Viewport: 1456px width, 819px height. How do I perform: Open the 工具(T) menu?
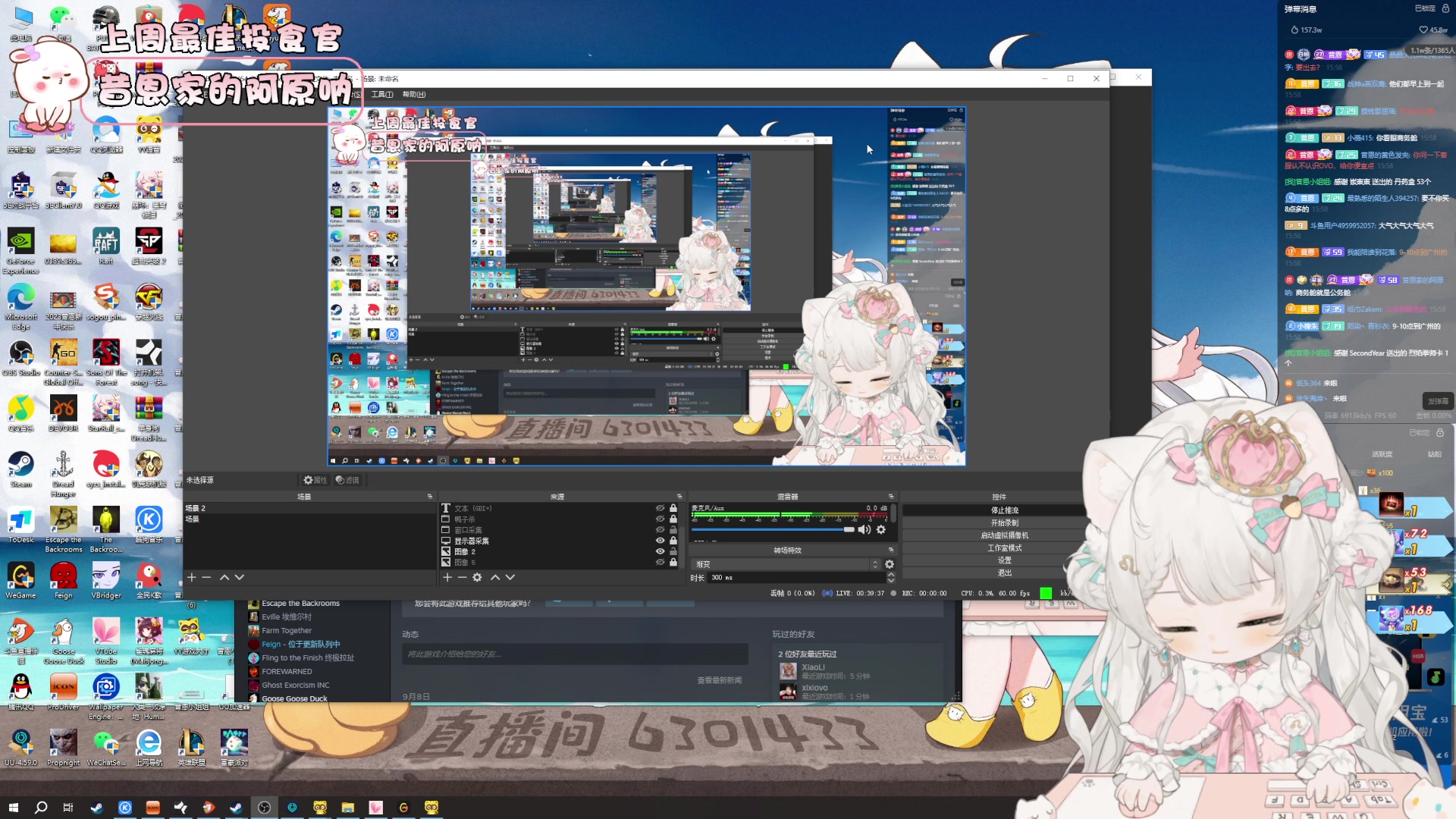tap(381, 94)
